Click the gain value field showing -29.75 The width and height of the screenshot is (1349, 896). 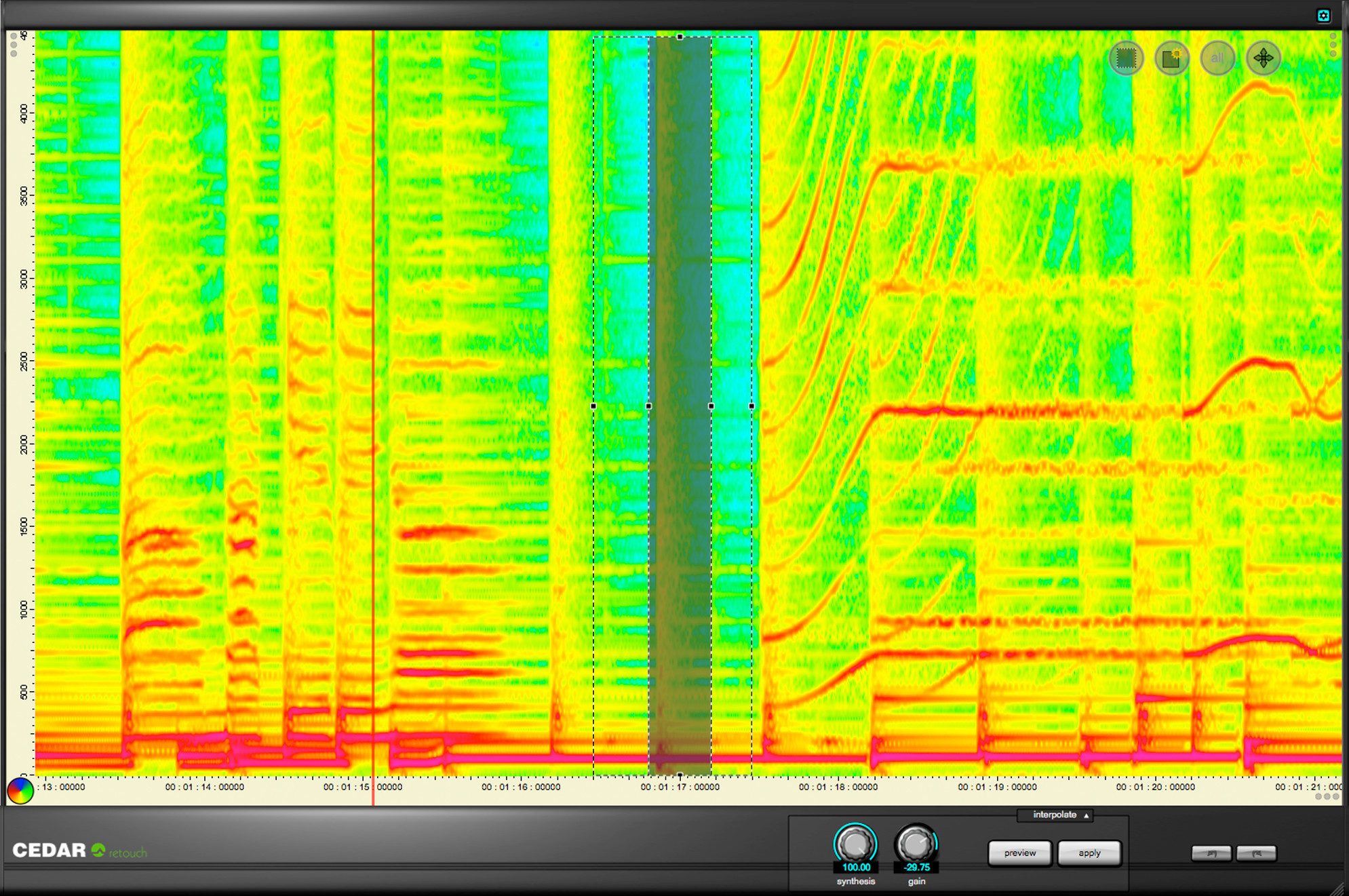click(x=916, y=868)
